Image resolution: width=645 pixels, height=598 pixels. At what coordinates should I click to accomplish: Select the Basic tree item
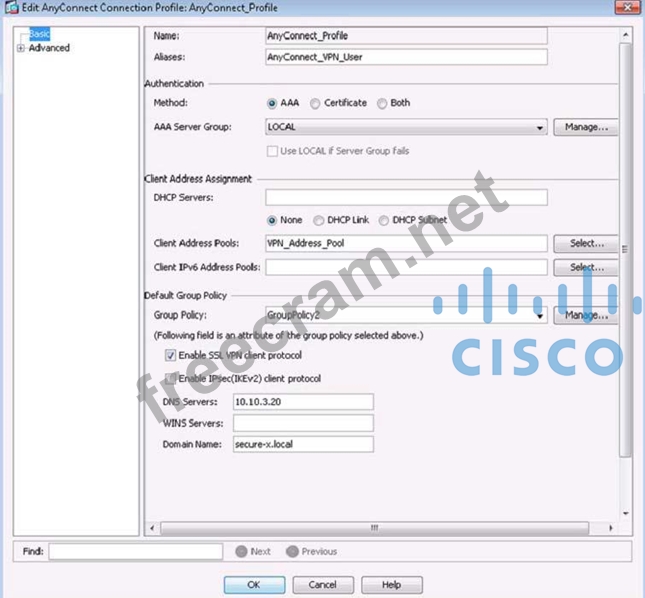(x=40, y=35)
